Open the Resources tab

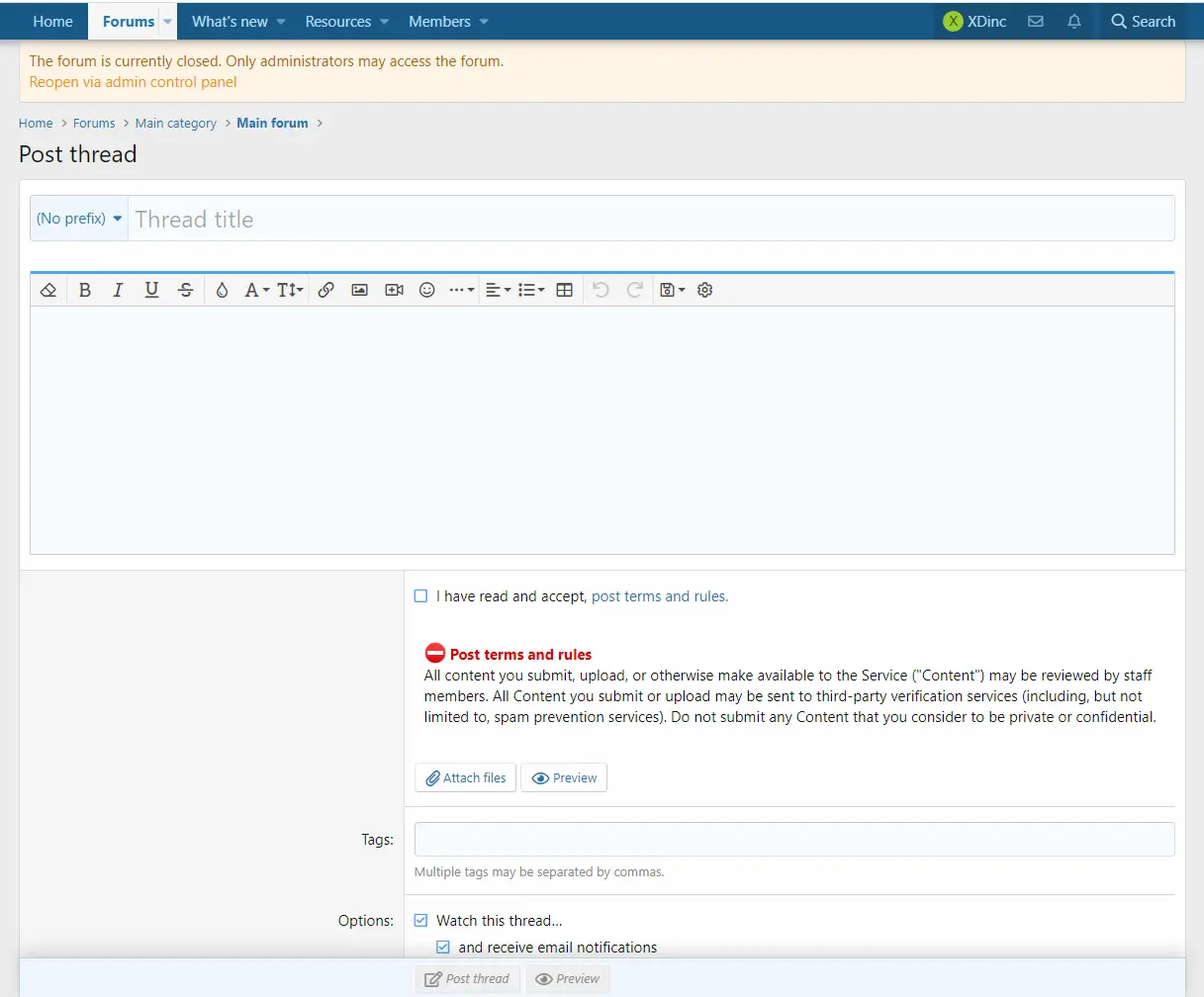[x=337, y=21]
